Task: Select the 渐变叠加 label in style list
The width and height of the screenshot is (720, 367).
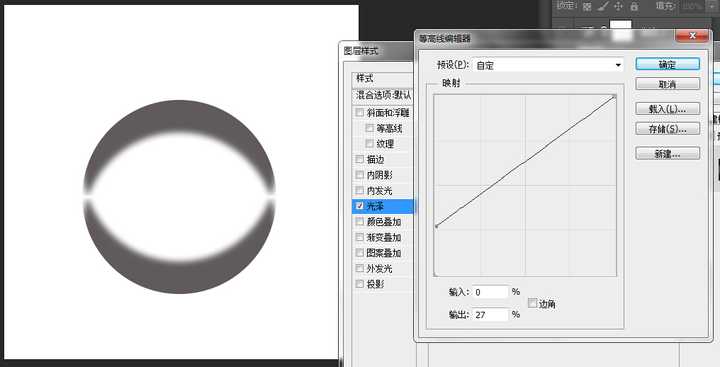Action: 384,237
